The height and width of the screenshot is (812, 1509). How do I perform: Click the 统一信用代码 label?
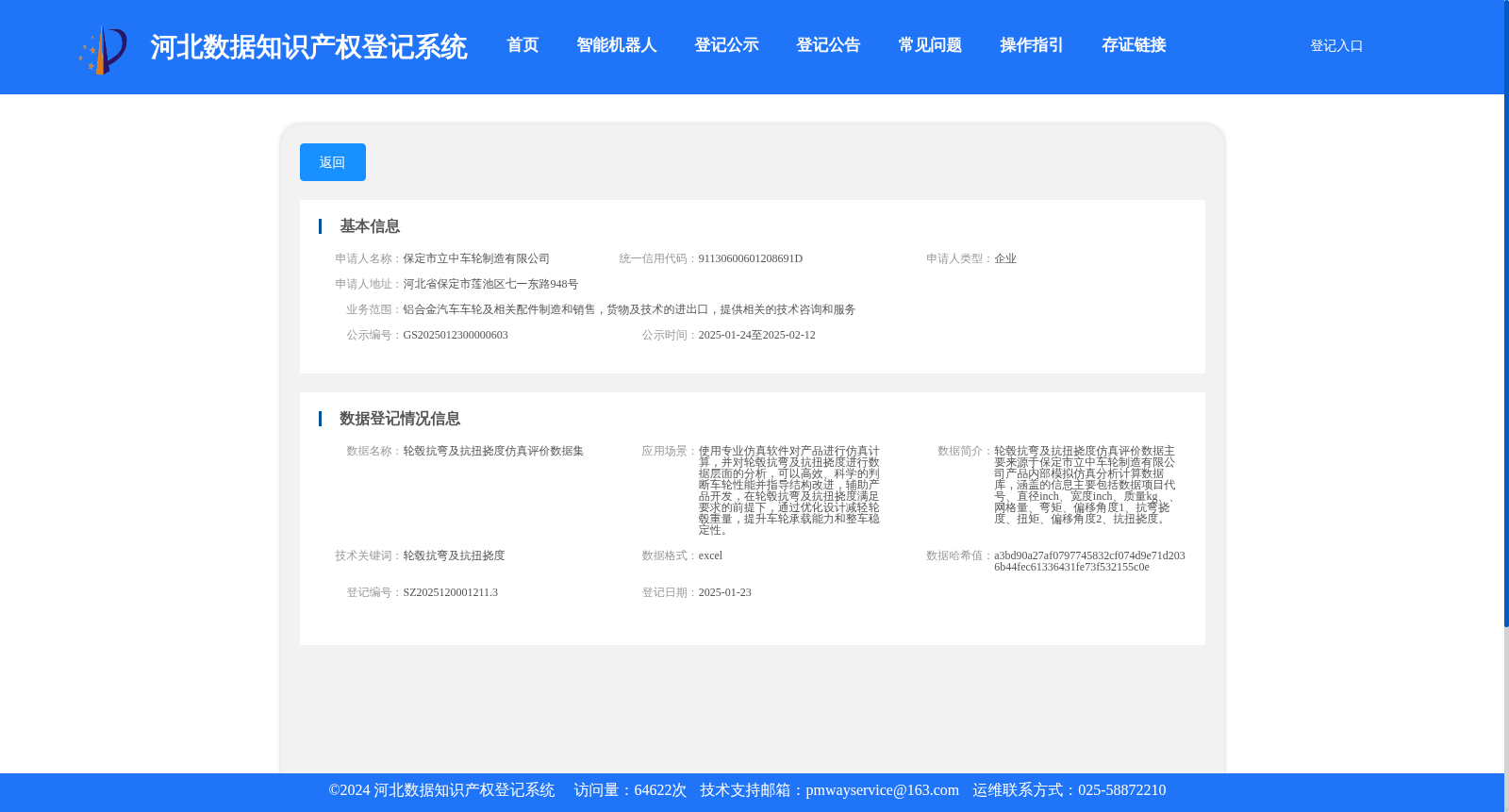[x=658, y=258]
